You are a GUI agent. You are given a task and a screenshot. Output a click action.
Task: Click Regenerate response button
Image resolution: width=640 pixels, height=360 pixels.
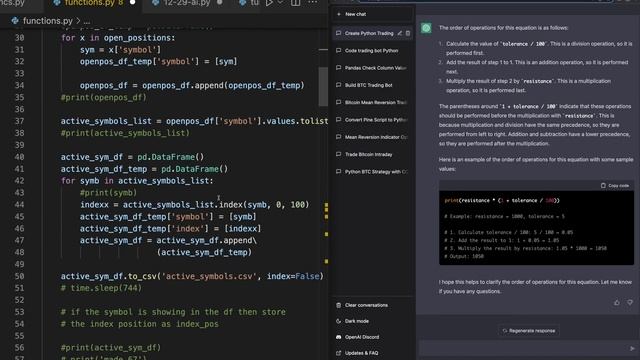pos(529,331)
